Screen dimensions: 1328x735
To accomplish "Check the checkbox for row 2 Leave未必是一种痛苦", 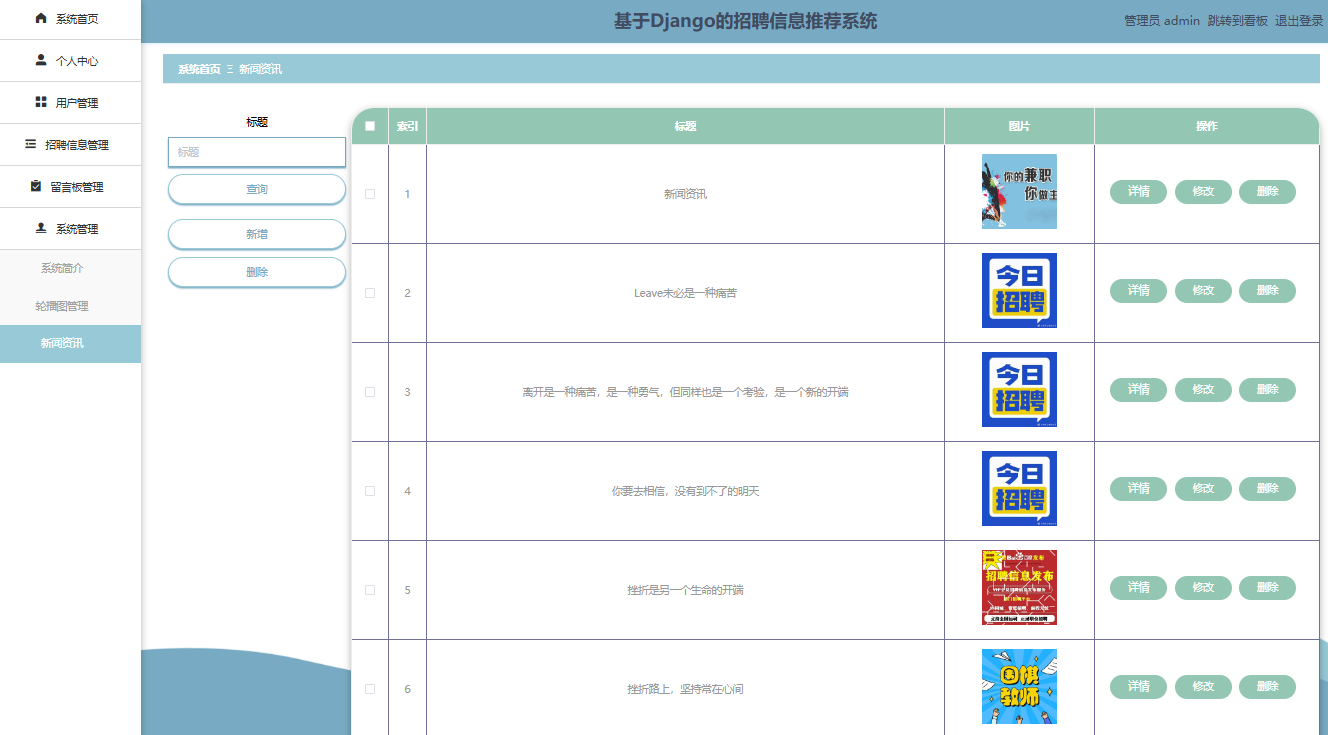I will (x=370, y=293).
